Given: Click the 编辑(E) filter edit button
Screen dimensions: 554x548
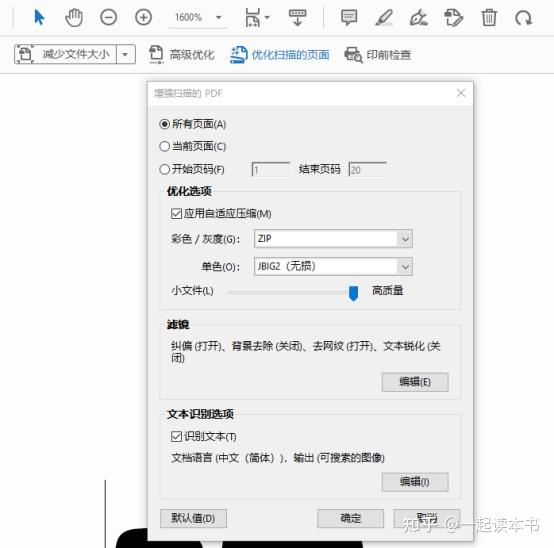Looking at the screenshot, I should point(415,382).
